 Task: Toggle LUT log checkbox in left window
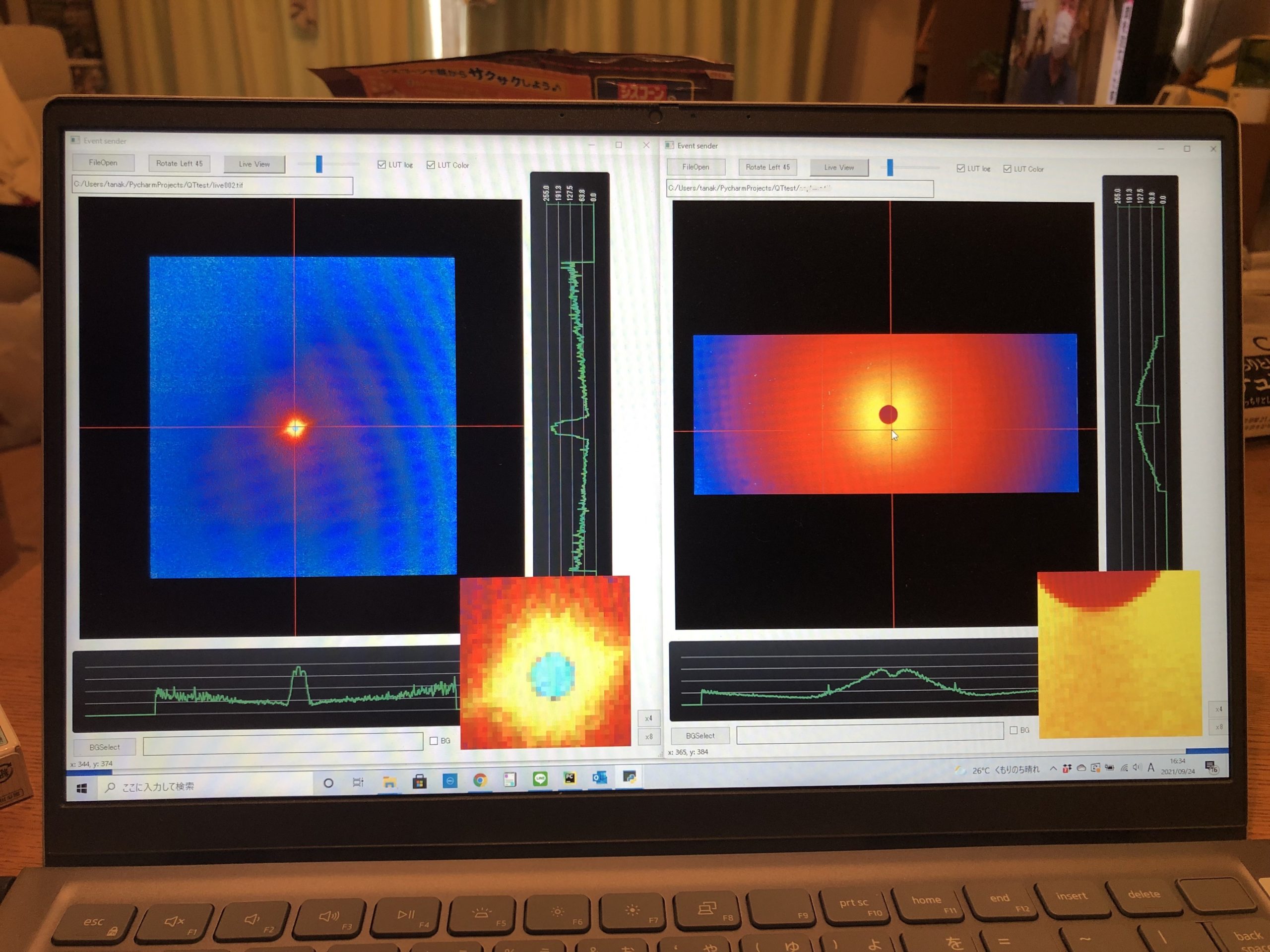tap(382, 165)
